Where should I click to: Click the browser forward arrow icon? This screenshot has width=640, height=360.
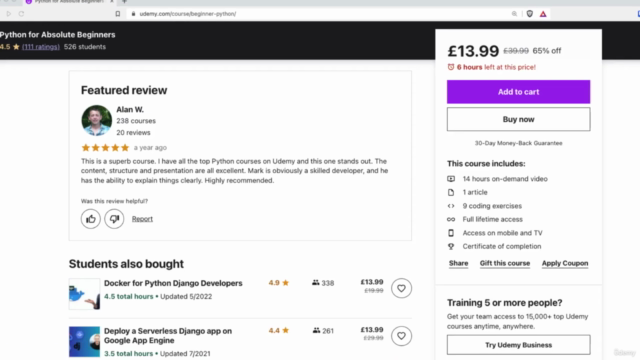coord(9,14)
